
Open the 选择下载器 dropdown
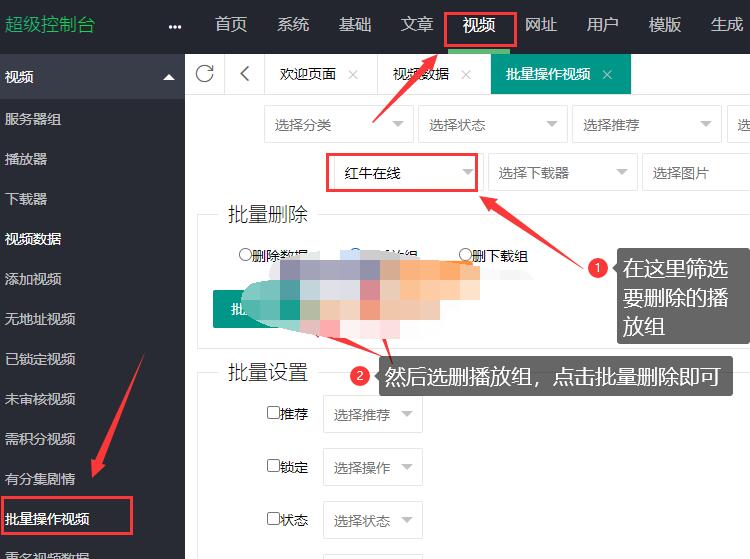point(562,173)
